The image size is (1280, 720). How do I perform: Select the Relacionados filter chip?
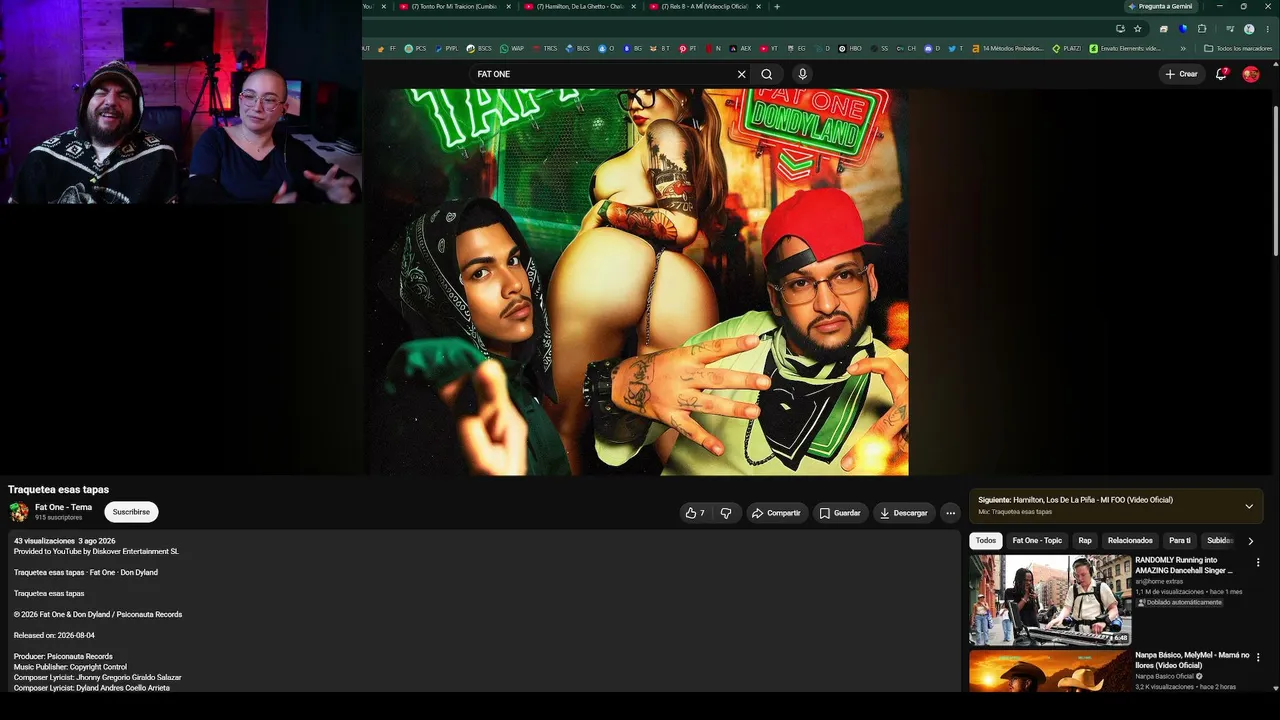click(x=1130, y=541)
